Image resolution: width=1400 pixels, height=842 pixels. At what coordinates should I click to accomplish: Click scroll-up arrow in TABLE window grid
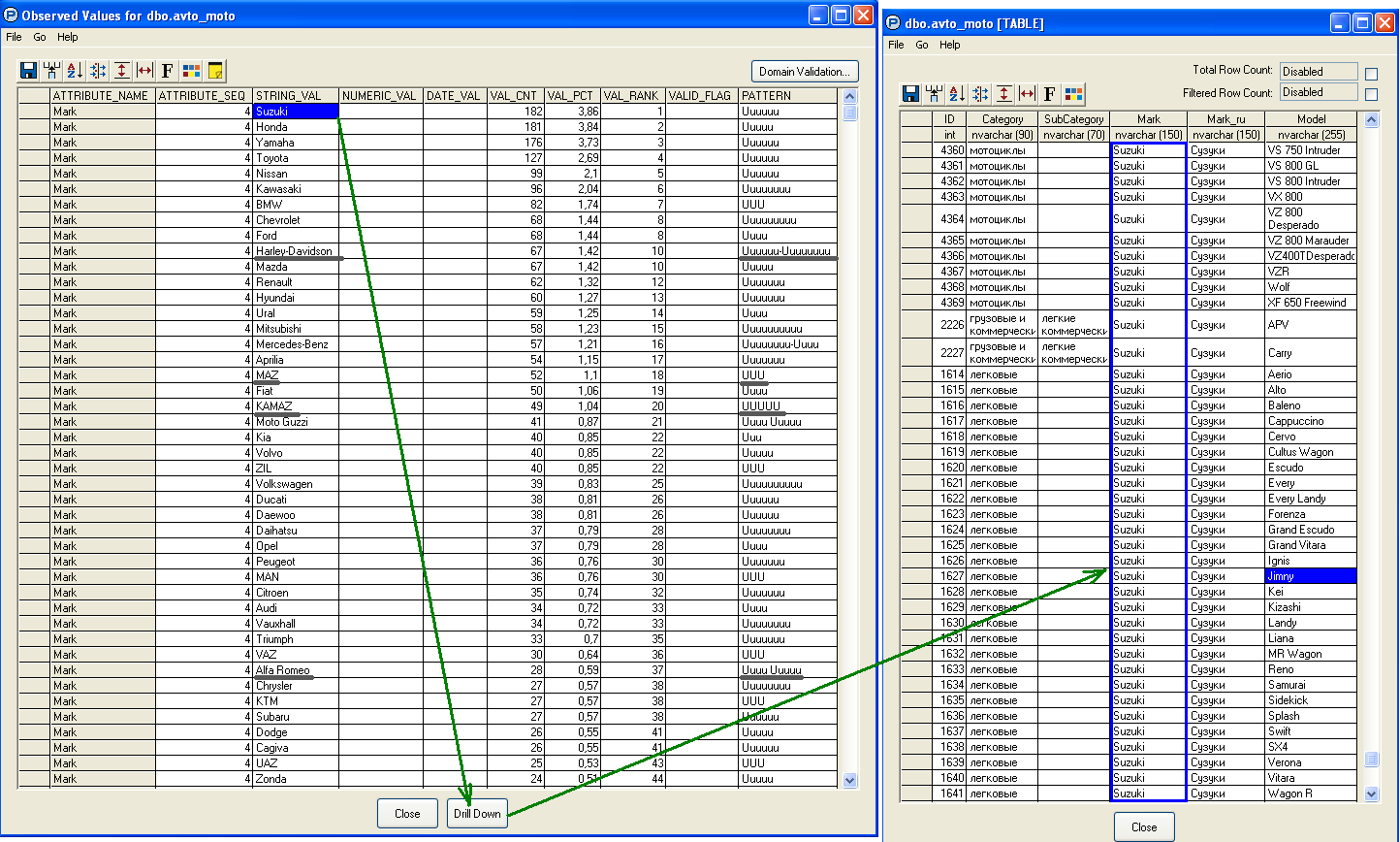tap(1371, 119)
